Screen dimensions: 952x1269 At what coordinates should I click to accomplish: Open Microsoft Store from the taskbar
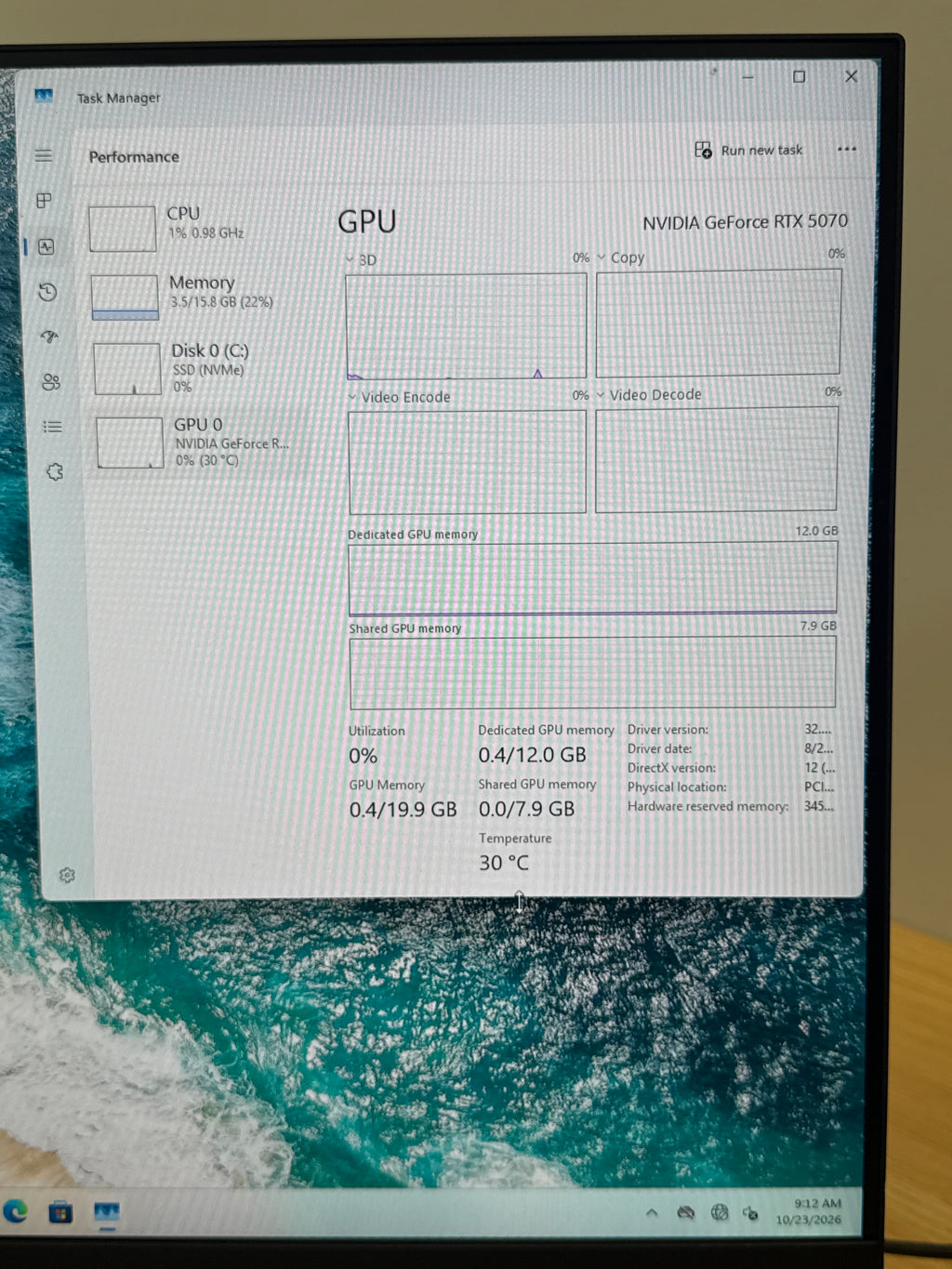tap(60, 1212)
